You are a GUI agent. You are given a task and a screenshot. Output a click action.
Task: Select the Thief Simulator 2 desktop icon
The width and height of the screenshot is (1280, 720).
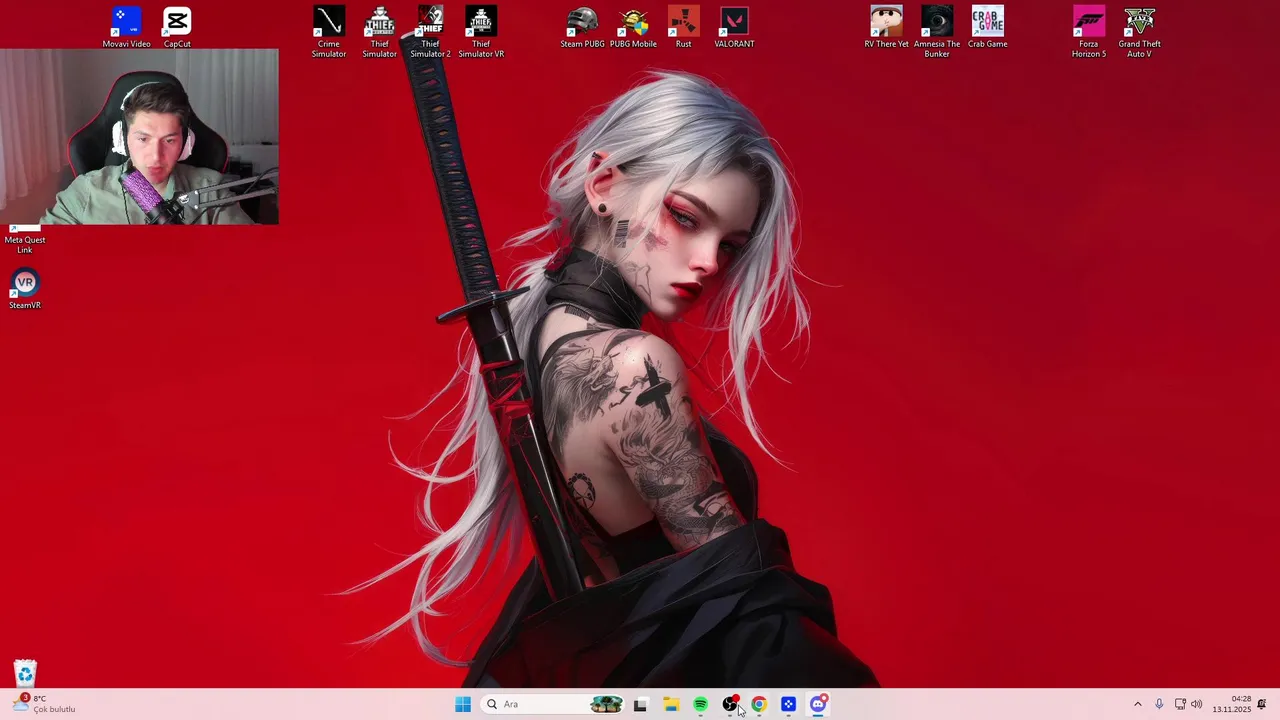point(430,32)
